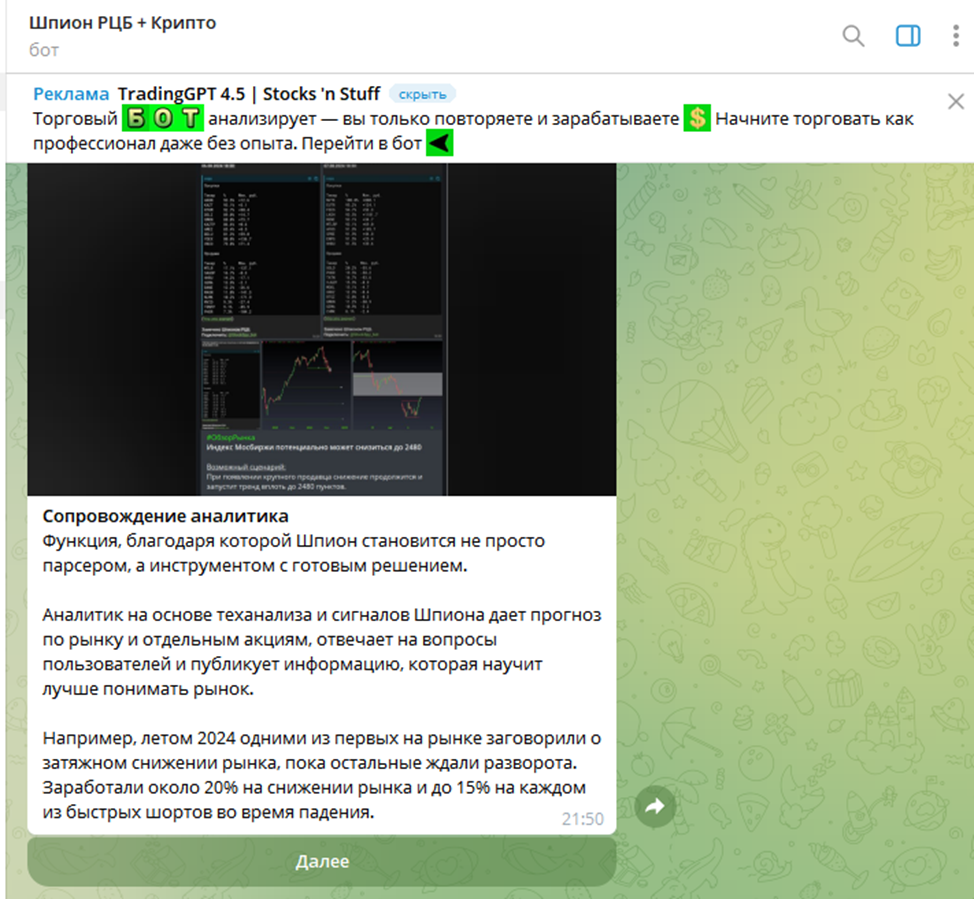Click the paragraph starting with "Например, летом 2024"

click(x=320, y=775)
